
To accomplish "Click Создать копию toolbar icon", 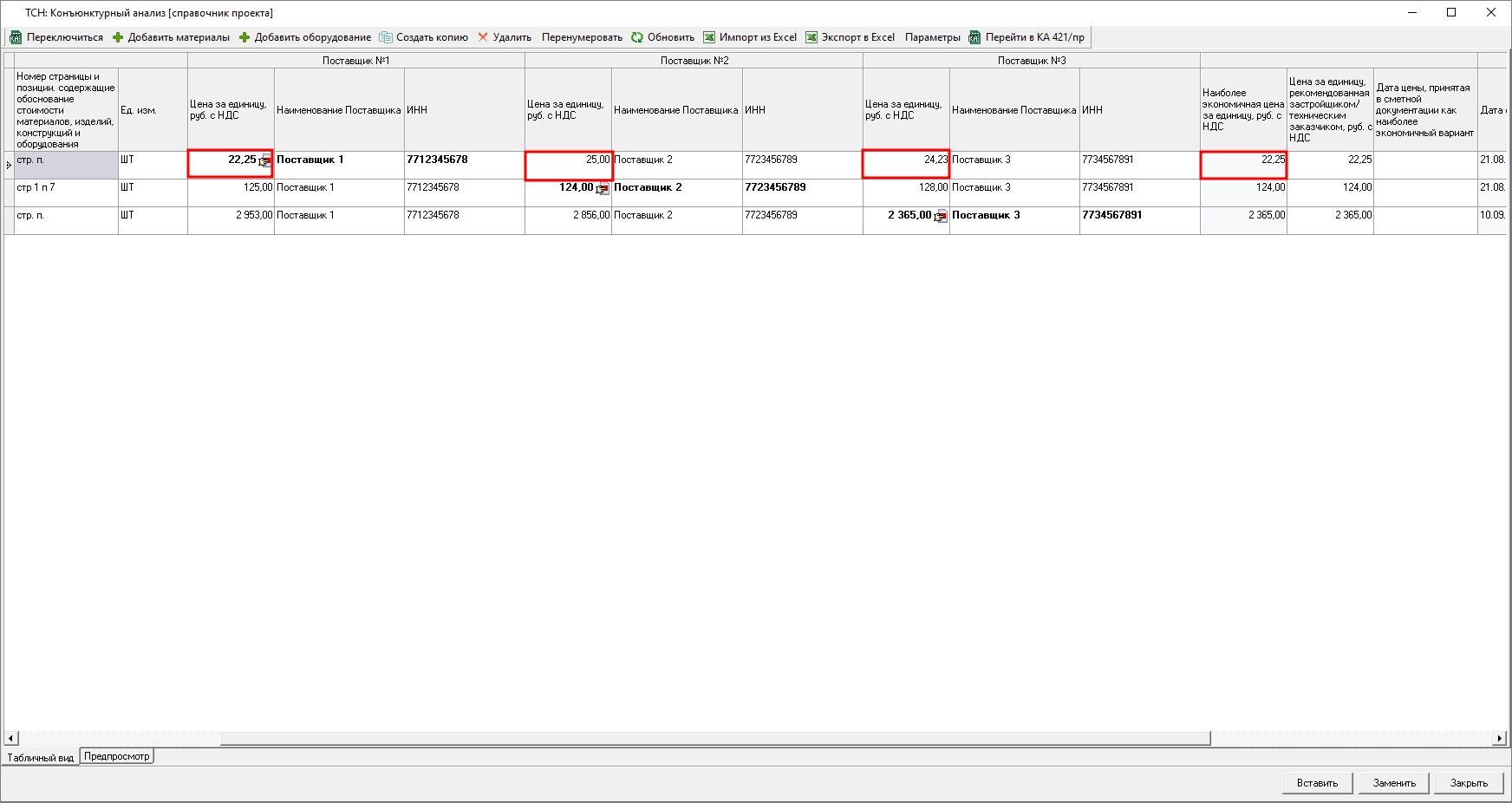I will pos(386,37).
